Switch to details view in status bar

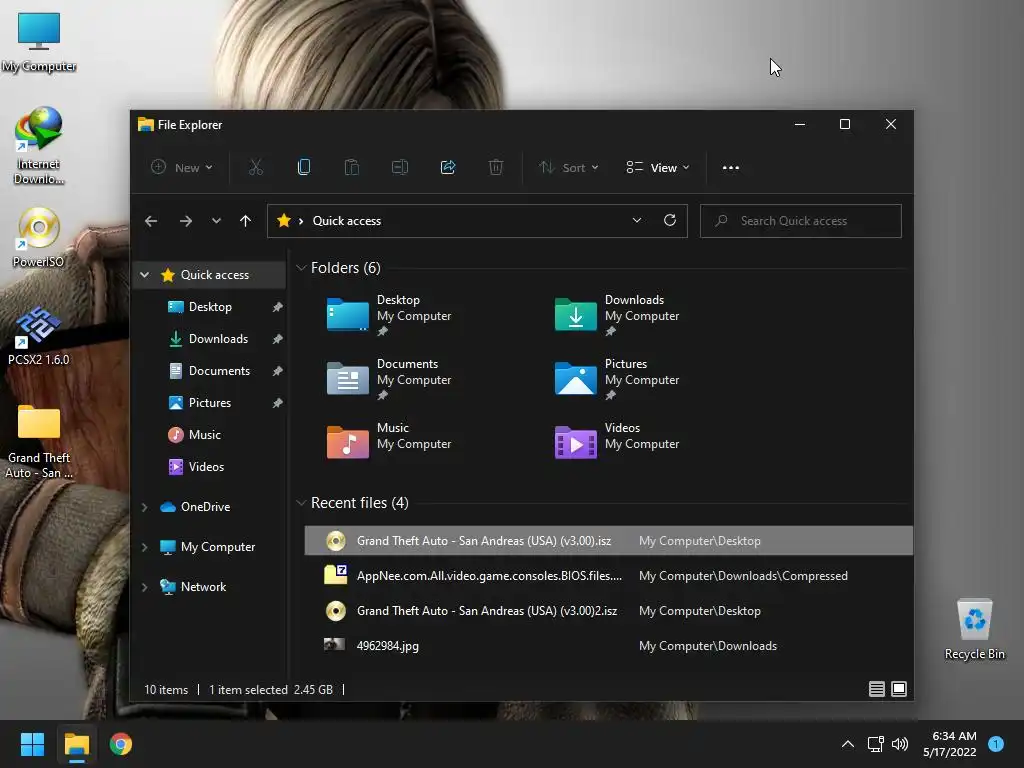pos(876,689)
